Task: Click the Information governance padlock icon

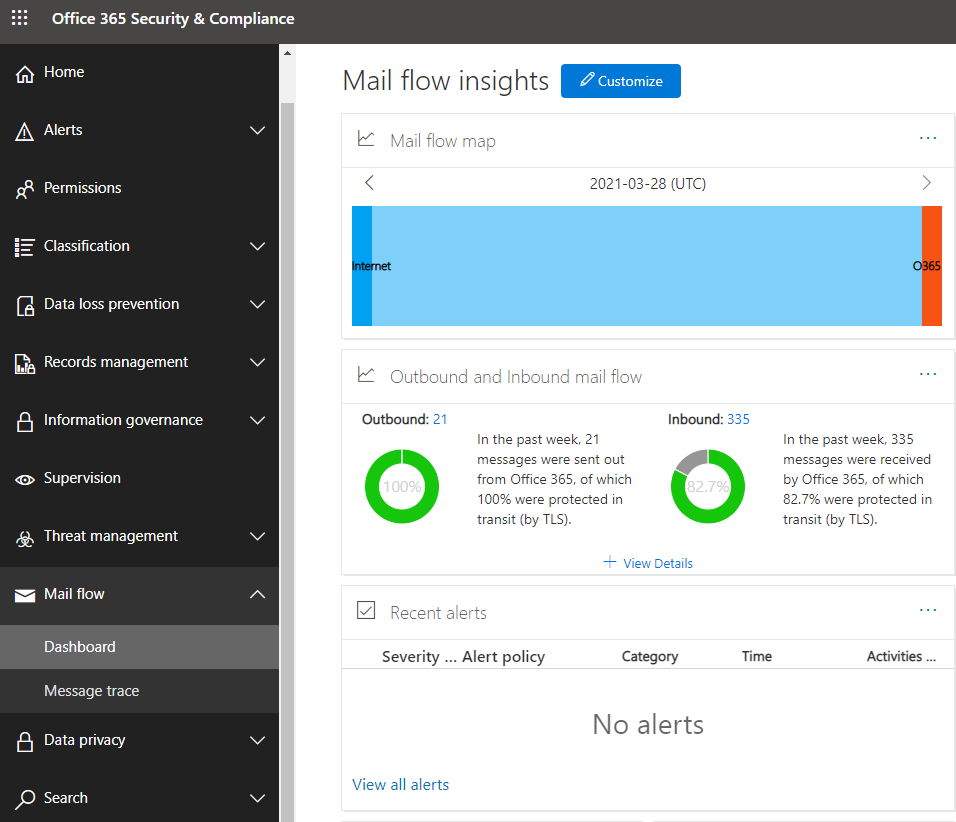Action: 25,421
